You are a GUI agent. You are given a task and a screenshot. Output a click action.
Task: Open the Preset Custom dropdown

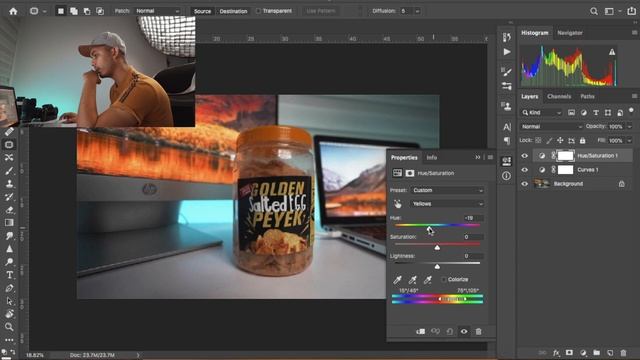click(x=447, y=190)
